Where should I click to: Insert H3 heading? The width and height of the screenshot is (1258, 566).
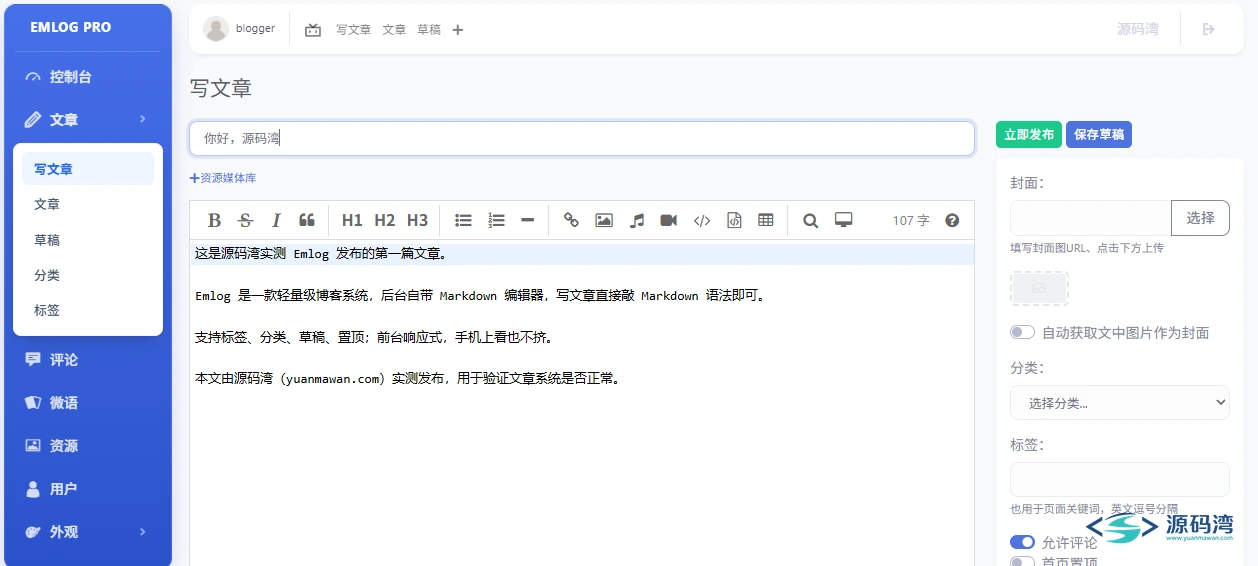pos(418,220)
